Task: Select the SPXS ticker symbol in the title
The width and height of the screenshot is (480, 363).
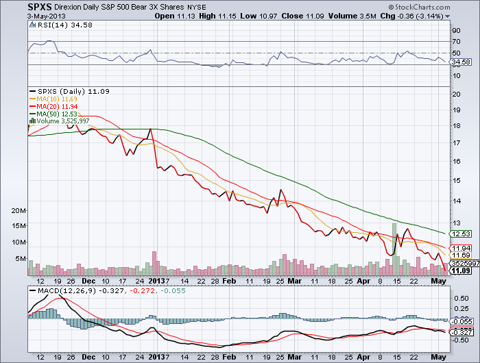Action: [x=39, y=7]
